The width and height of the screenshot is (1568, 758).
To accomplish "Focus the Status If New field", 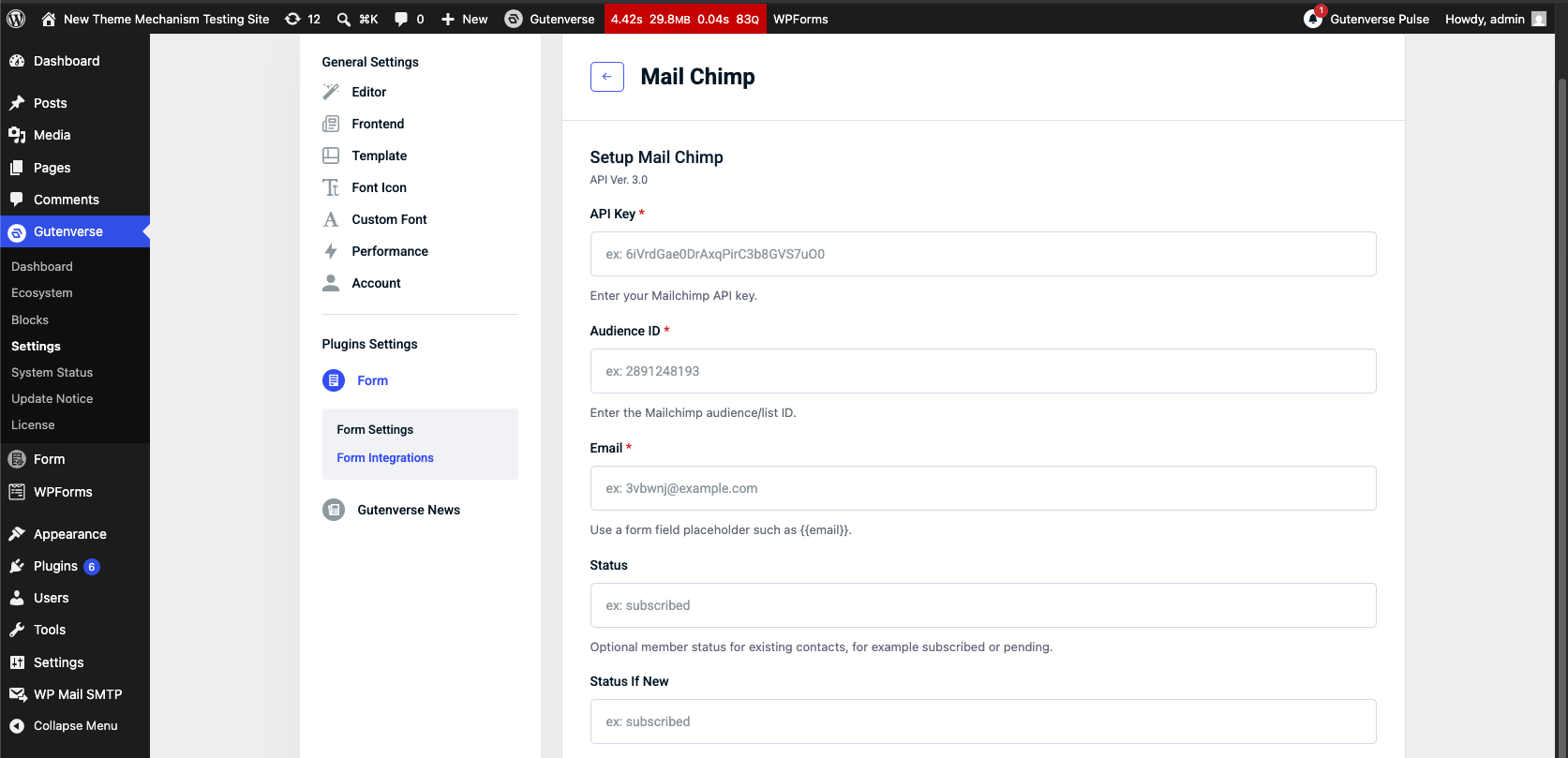I will click(983, 721).
